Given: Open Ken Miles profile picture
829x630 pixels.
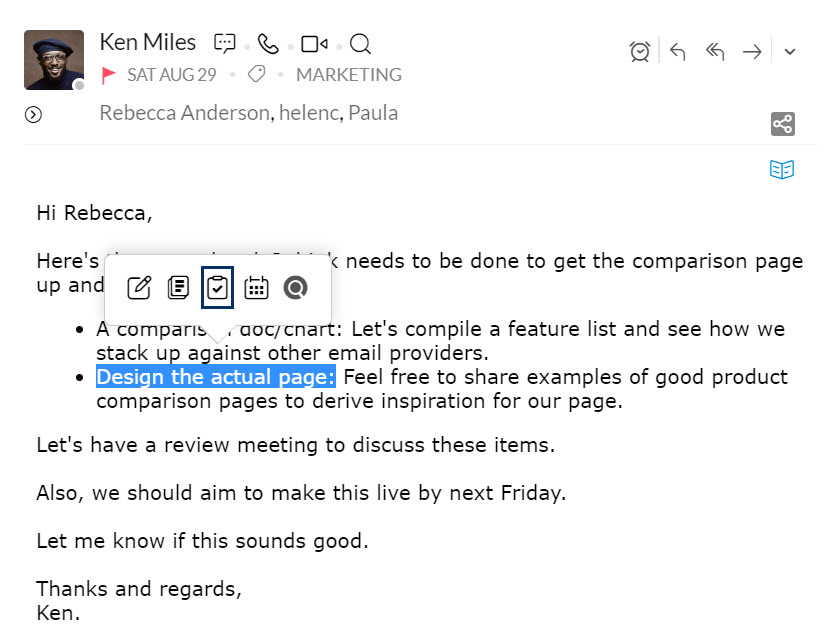Looking at the screenshot, I should coord(54,60).
